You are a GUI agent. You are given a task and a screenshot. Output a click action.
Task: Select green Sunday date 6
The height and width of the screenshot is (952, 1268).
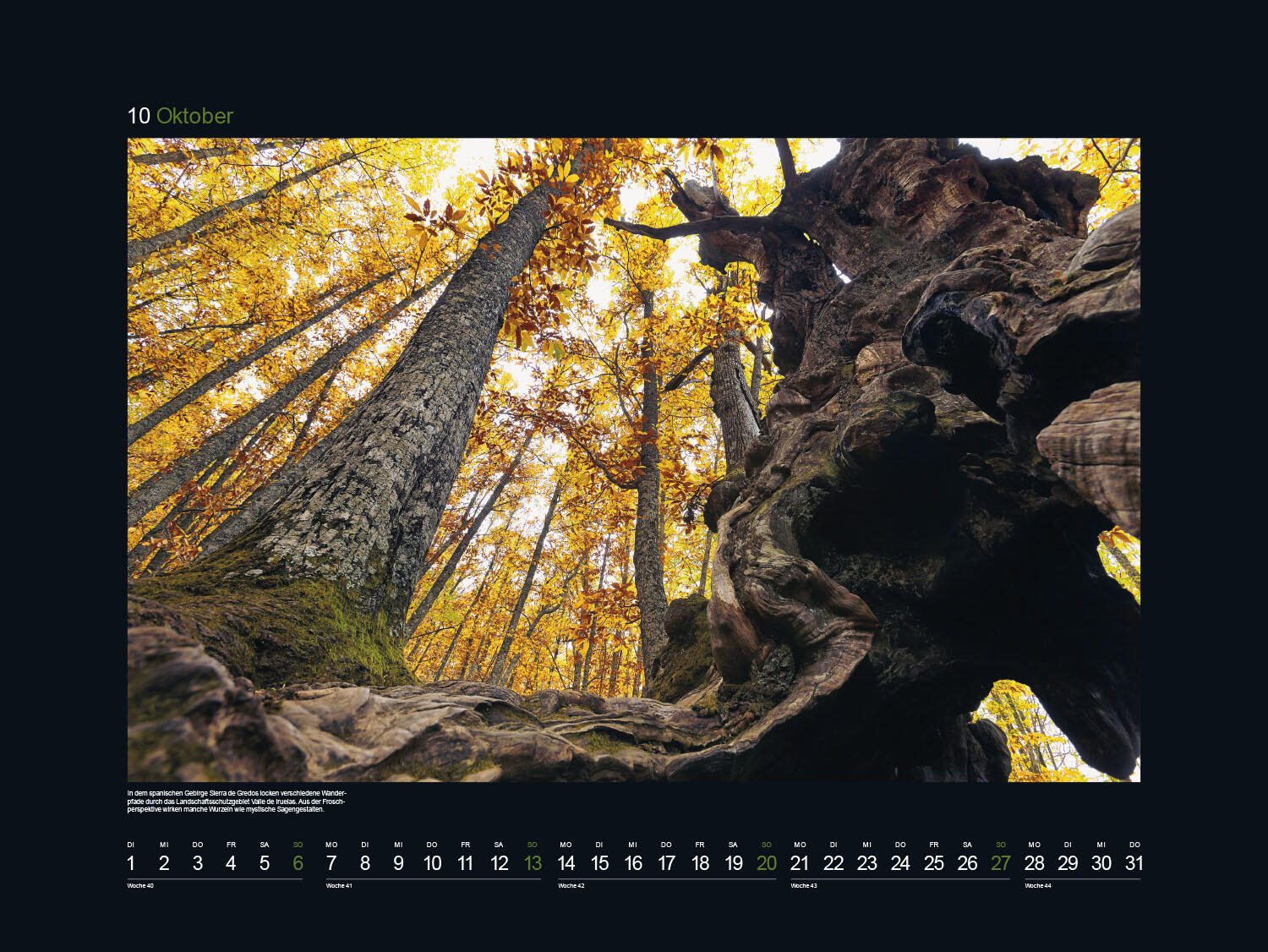pos(298,863)
